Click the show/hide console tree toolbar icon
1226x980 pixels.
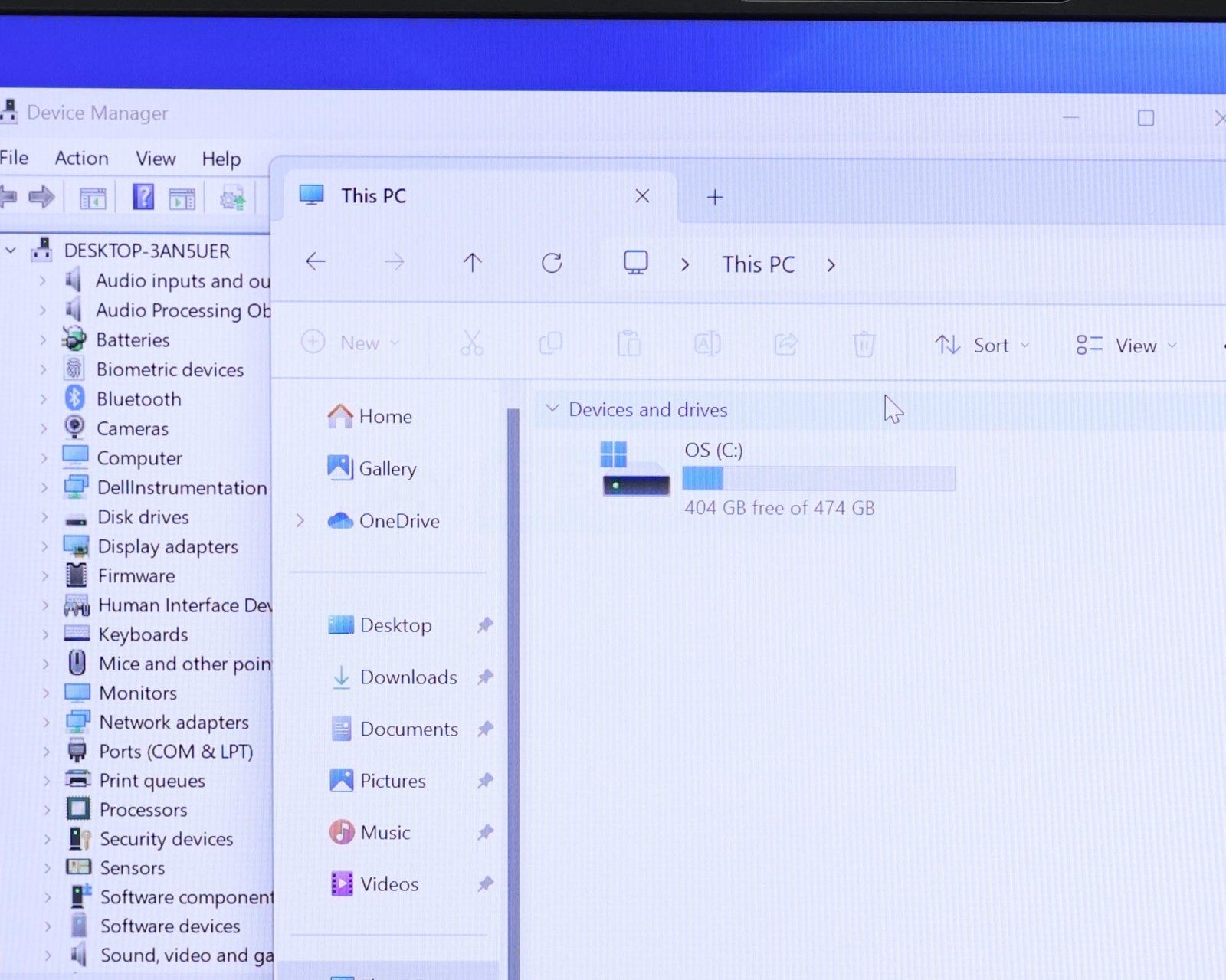coord(93,198)
